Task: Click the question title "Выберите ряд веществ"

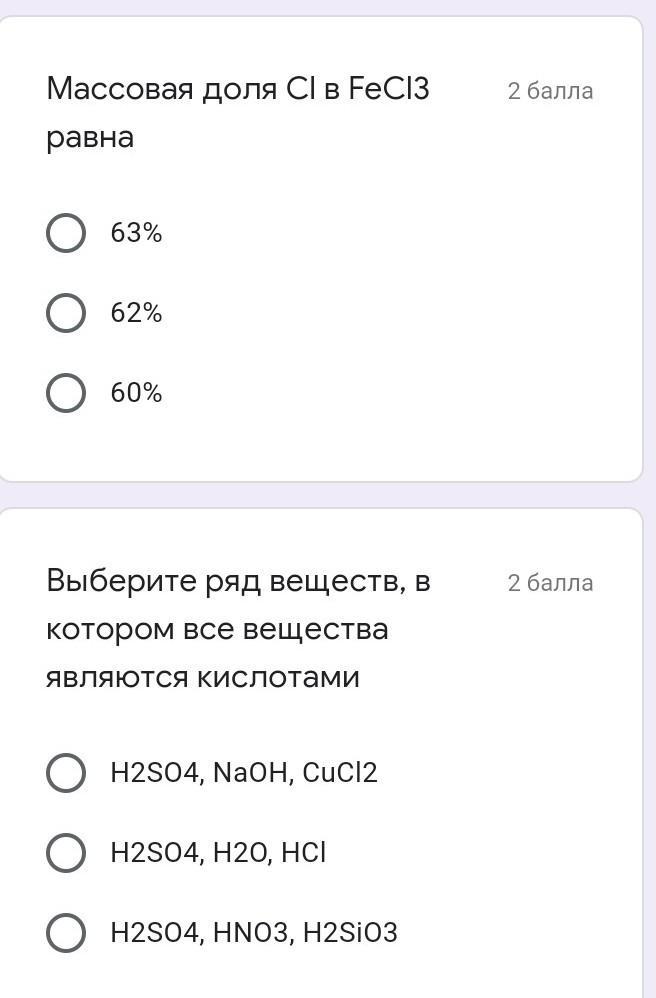Action: click(238, 581)
